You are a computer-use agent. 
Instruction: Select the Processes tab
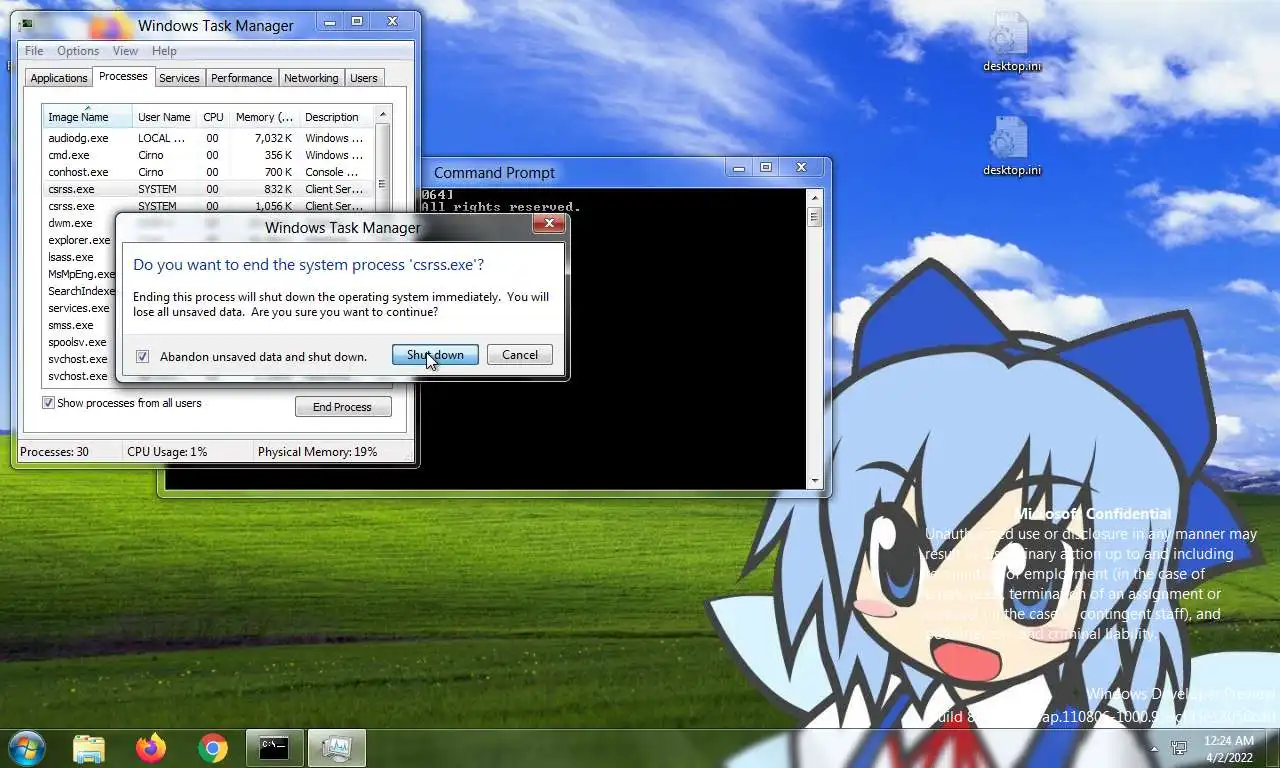tap(123, 76)
